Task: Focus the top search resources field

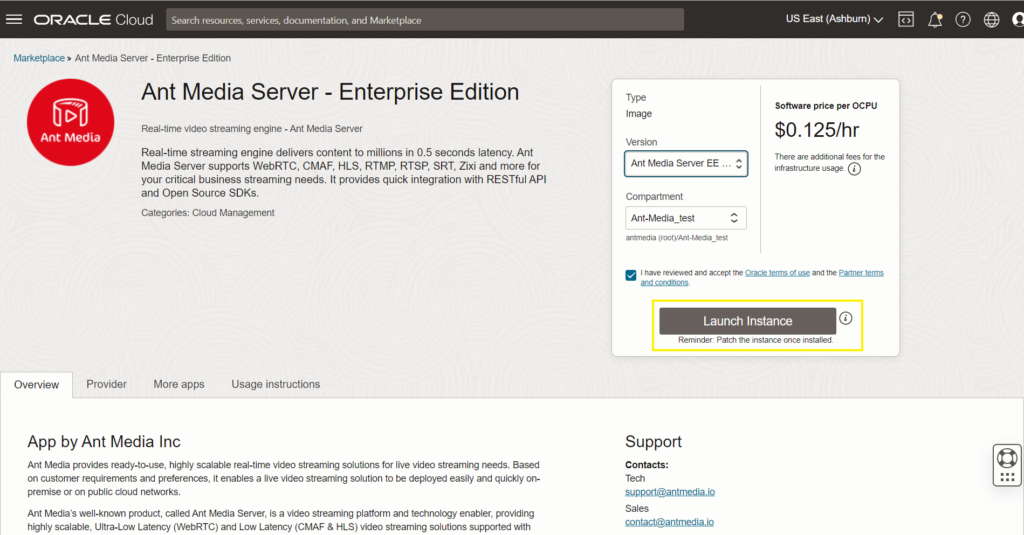Action: [x=425, y=20]
